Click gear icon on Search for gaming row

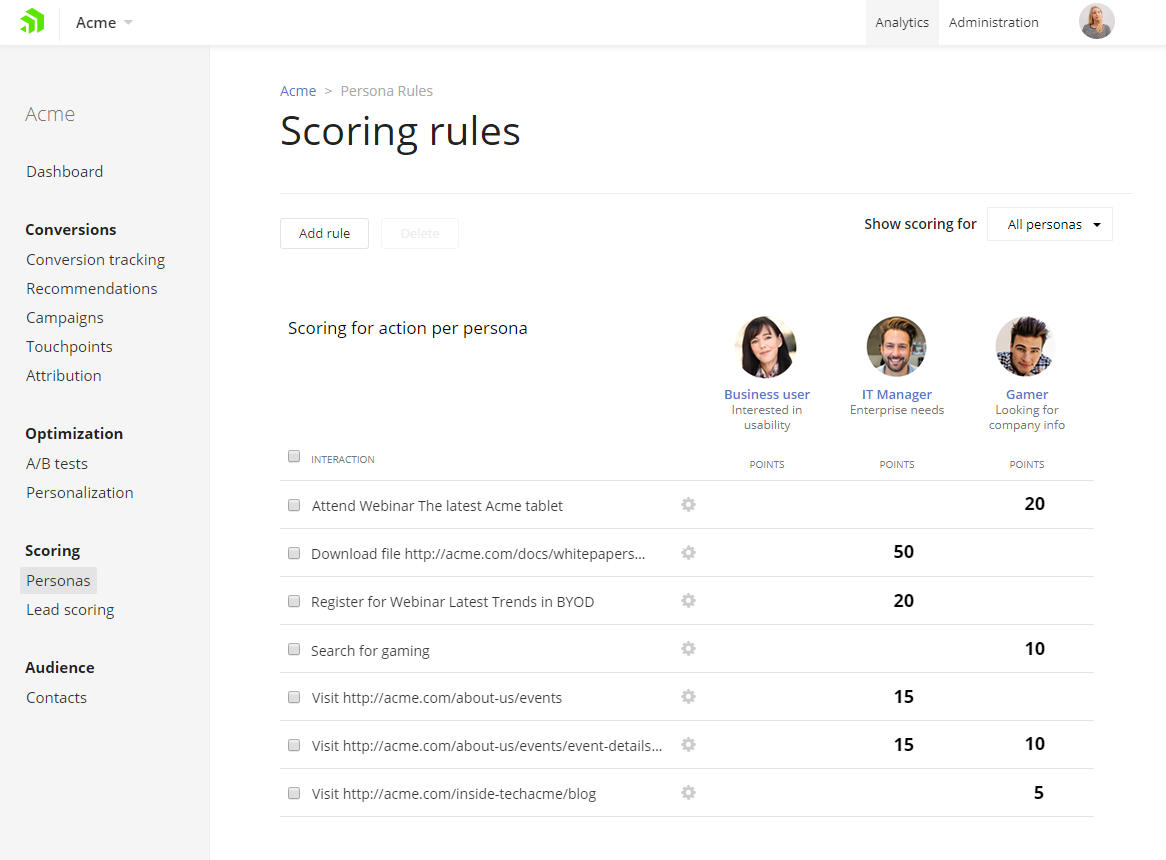pos(688,649)
